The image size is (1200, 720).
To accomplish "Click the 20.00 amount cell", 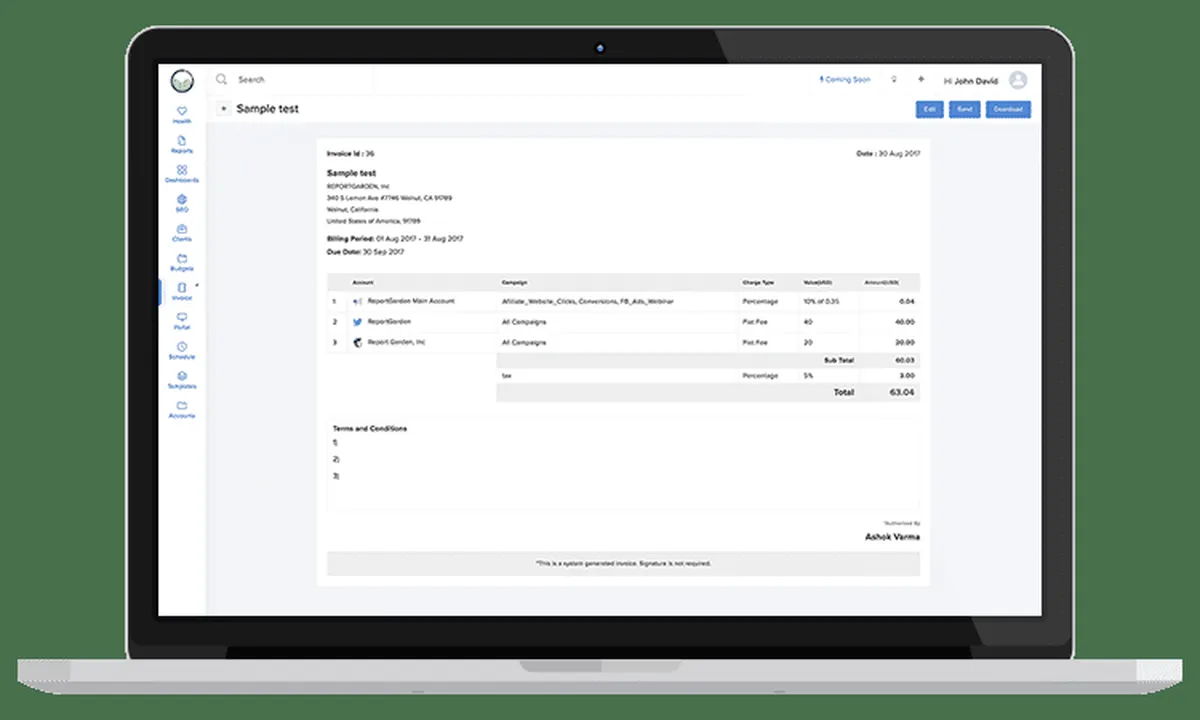I will [x=905, y=343].
